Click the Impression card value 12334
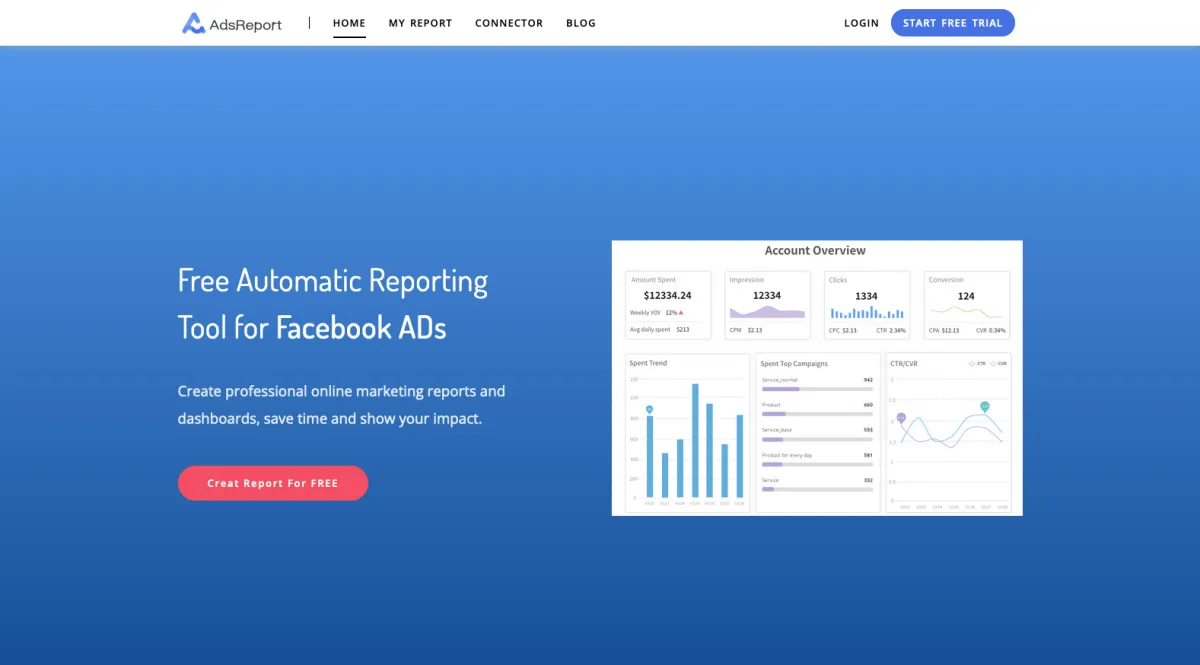Screen dimensions: 1200x665 click(767, 296)
